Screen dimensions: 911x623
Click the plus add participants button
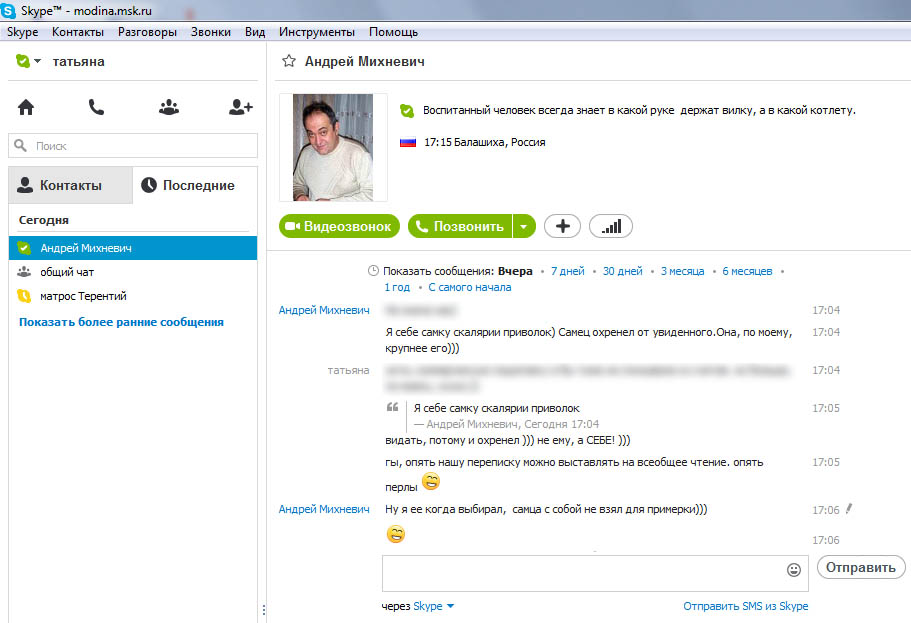[x=562, y=226]
